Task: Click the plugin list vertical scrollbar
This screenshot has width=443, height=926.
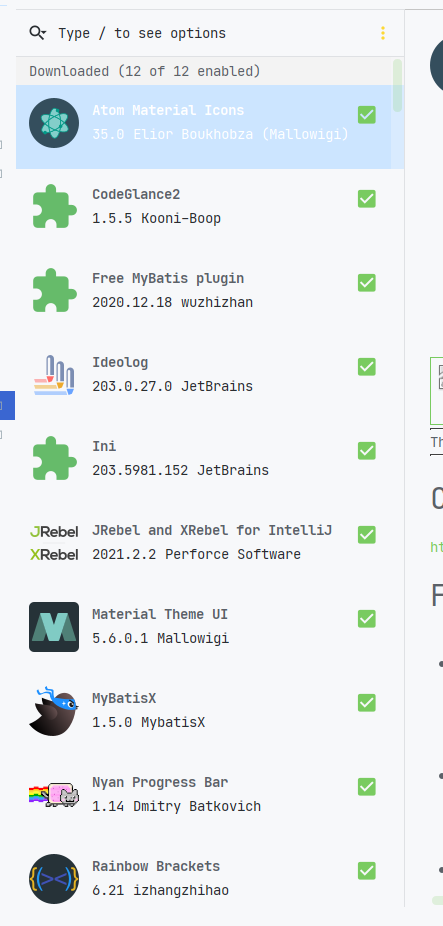Action: (x=398, y=86)
